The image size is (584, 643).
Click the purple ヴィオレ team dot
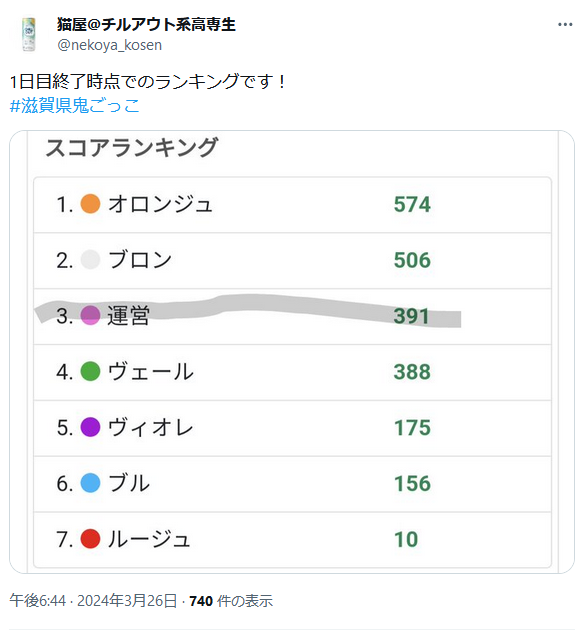90,427
